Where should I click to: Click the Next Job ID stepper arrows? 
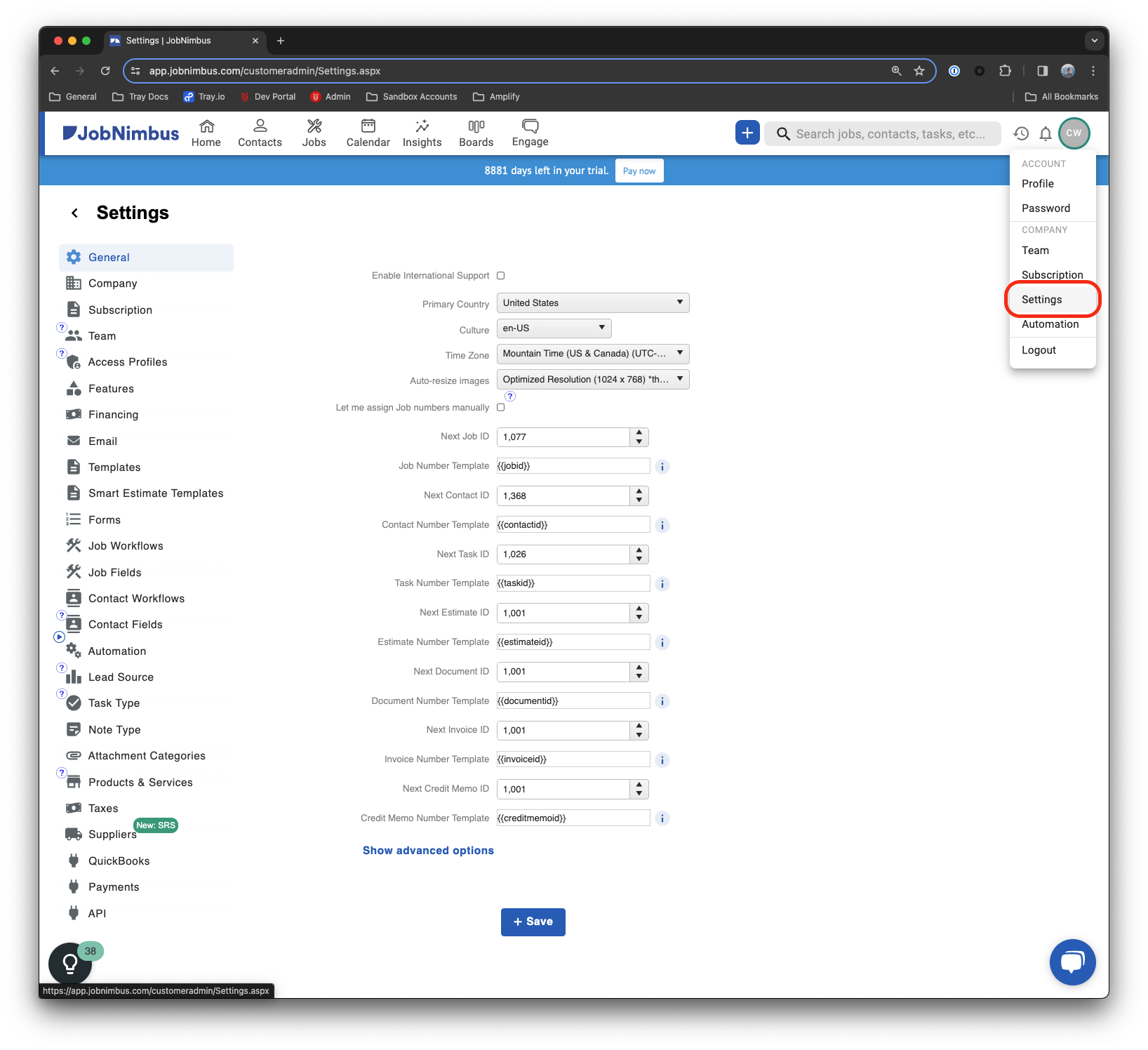(x=639, y=437)
